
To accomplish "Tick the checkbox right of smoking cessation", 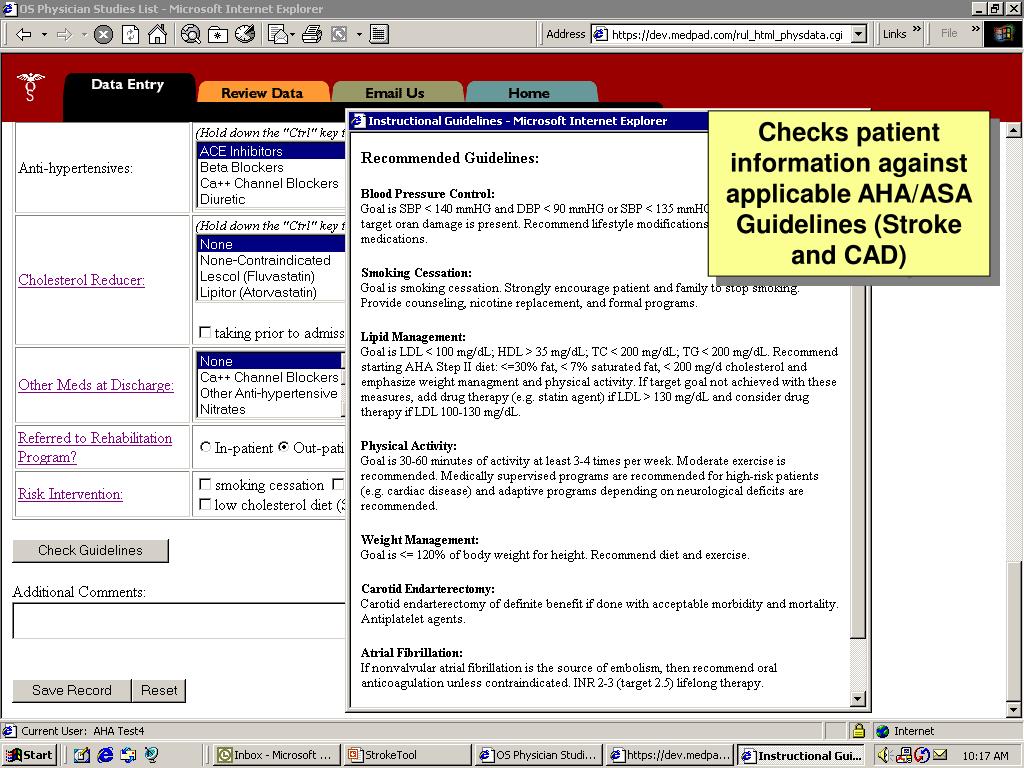I will 338,484.
